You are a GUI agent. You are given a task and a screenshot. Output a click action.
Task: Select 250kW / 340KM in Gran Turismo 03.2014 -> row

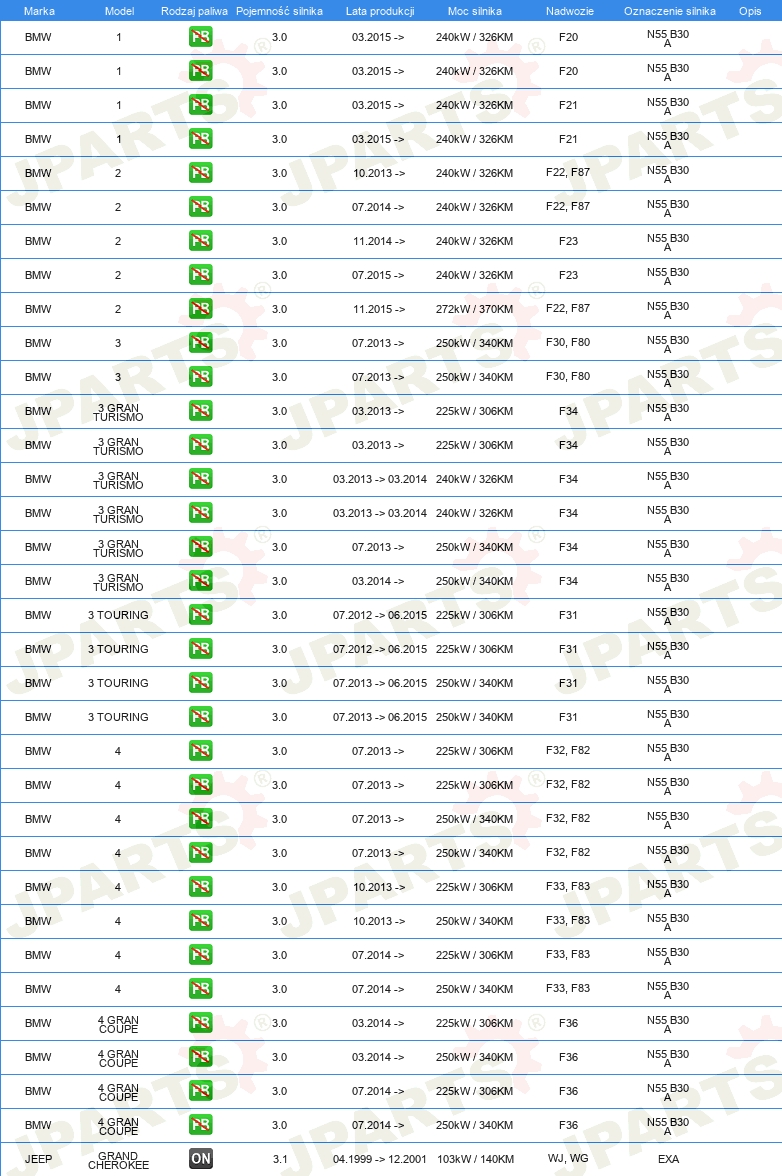(475, 581)
